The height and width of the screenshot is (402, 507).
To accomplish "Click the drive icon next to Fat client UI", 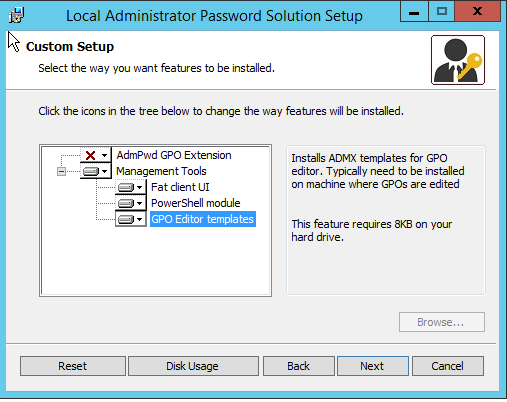I will (x=126, y=187).
